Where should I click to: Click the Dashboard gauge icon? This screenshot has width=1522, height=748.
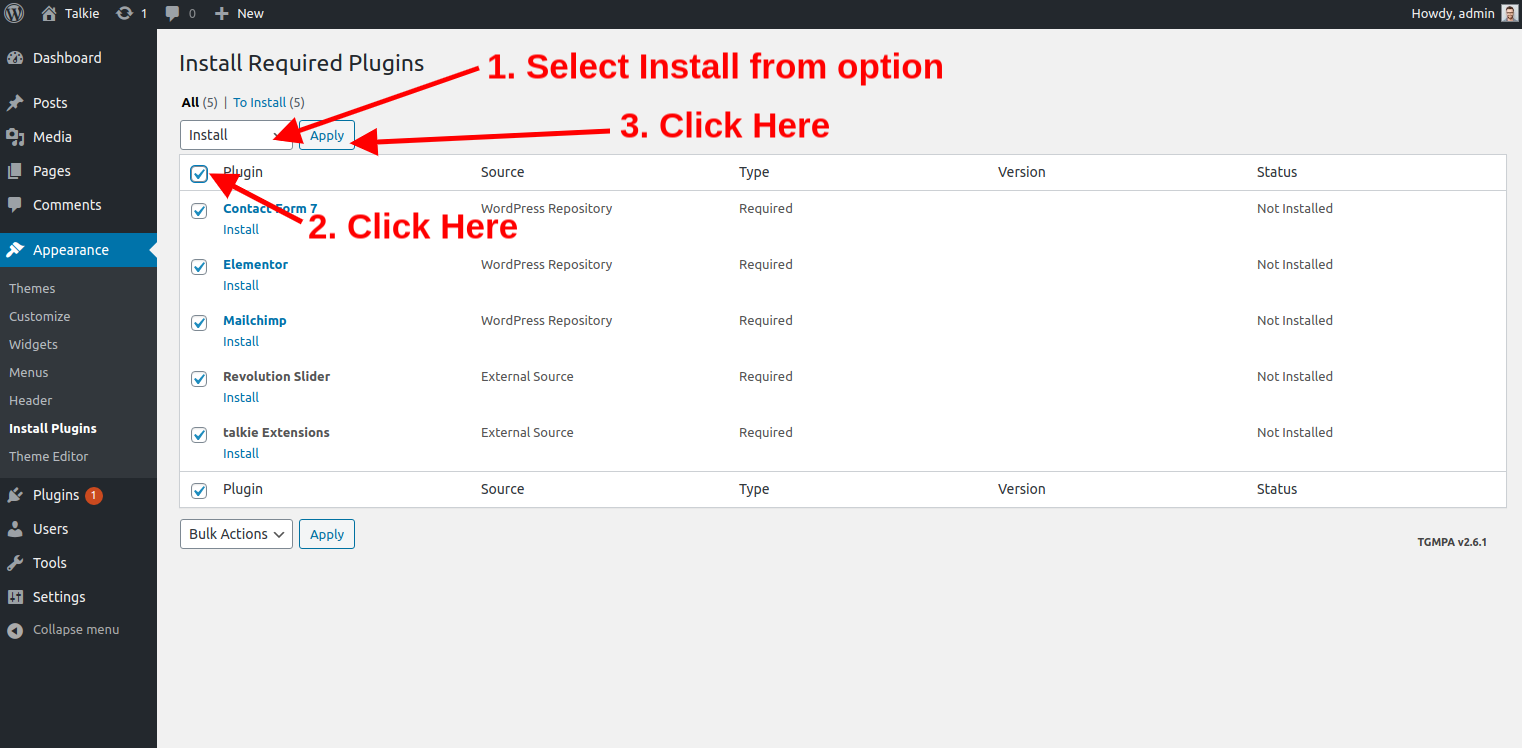pos(15,58)
